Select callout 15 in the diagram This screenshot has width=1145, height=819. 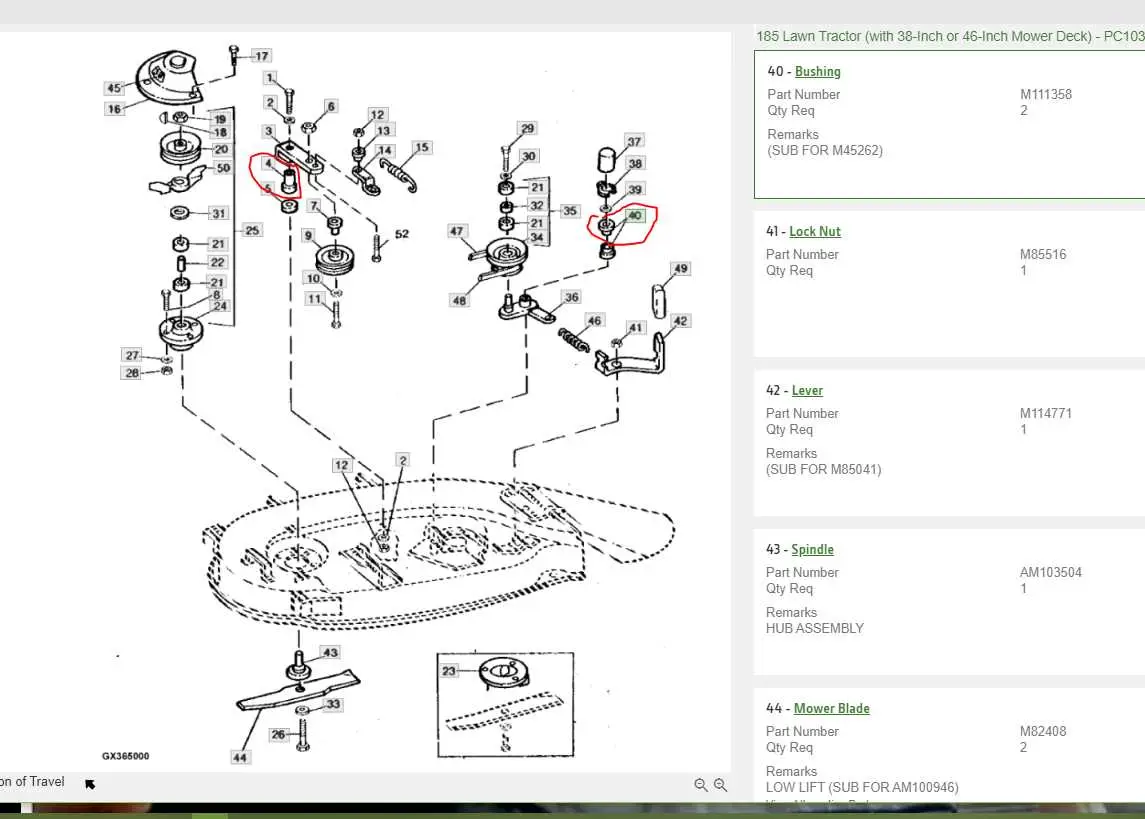421,147
